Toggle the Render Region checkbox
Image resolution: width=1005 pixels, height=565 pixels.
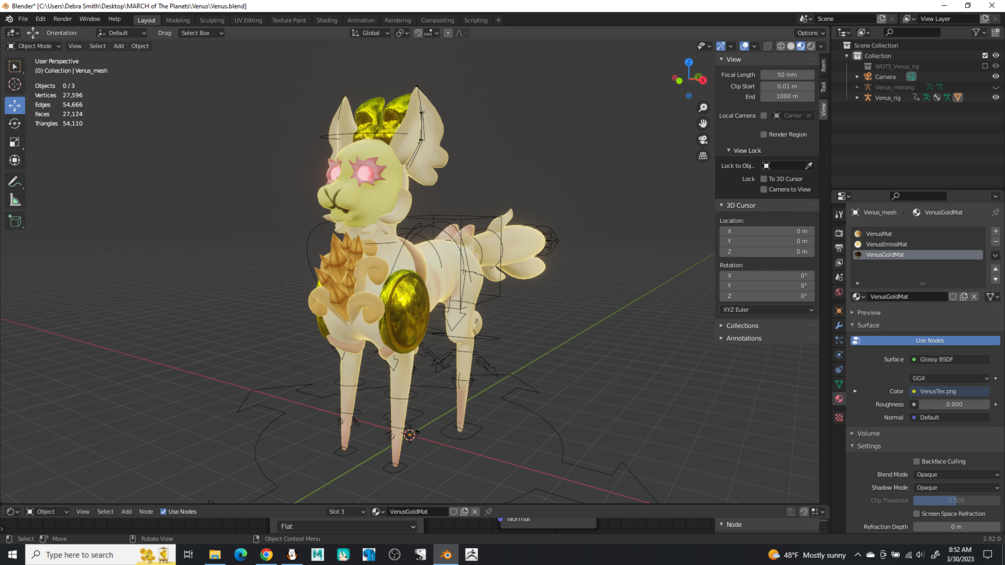point(763,135)
